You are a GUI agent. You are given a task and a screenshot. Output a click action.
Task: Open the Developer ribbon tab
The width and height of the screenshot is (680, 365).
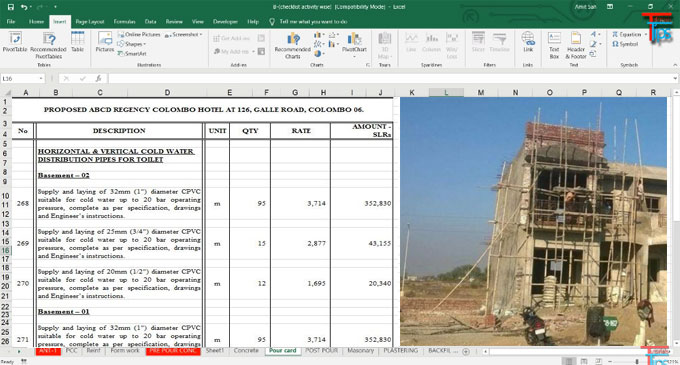click(x=225, y=22)
